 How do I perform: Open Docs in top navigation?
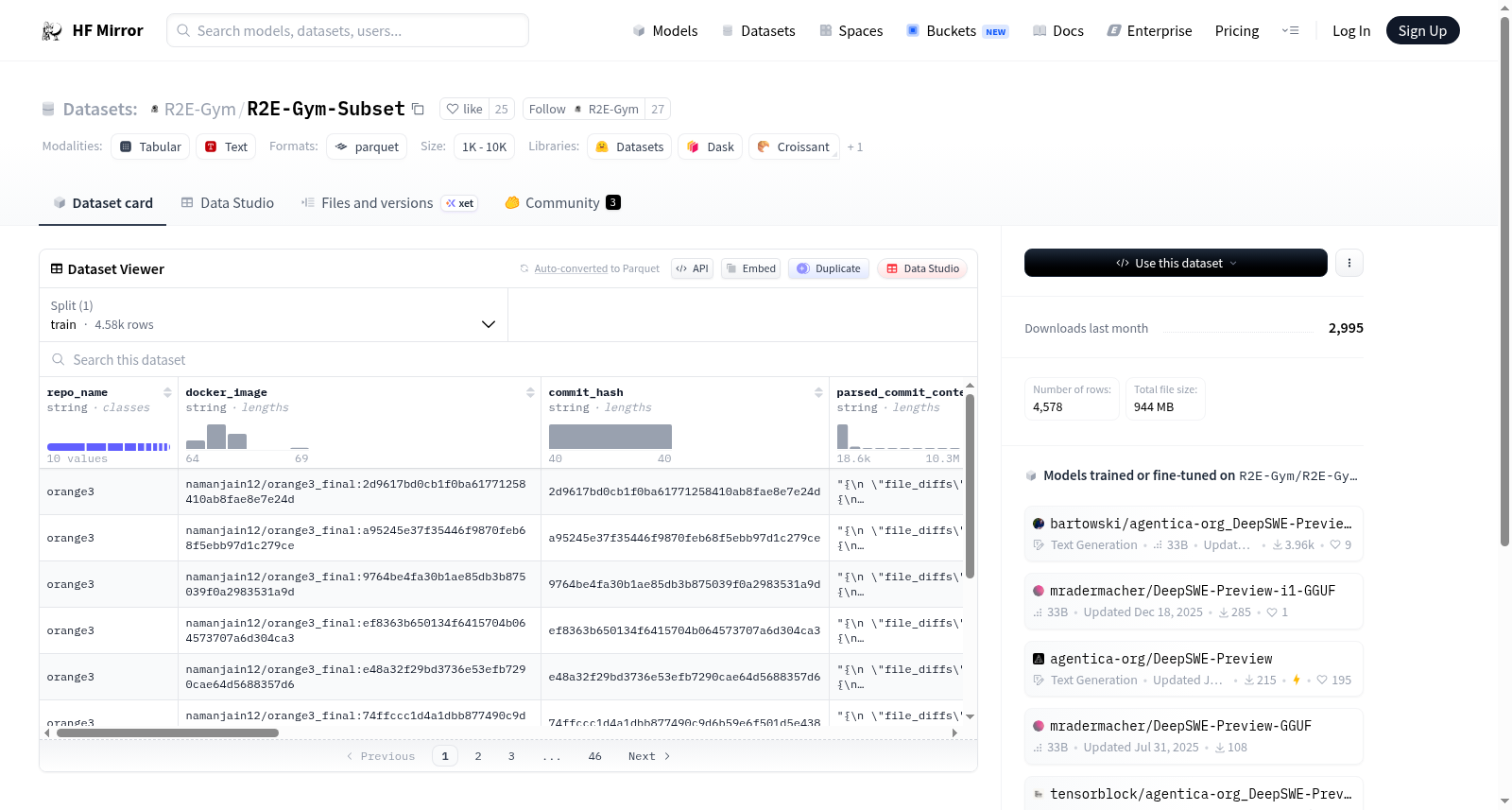1057,31
